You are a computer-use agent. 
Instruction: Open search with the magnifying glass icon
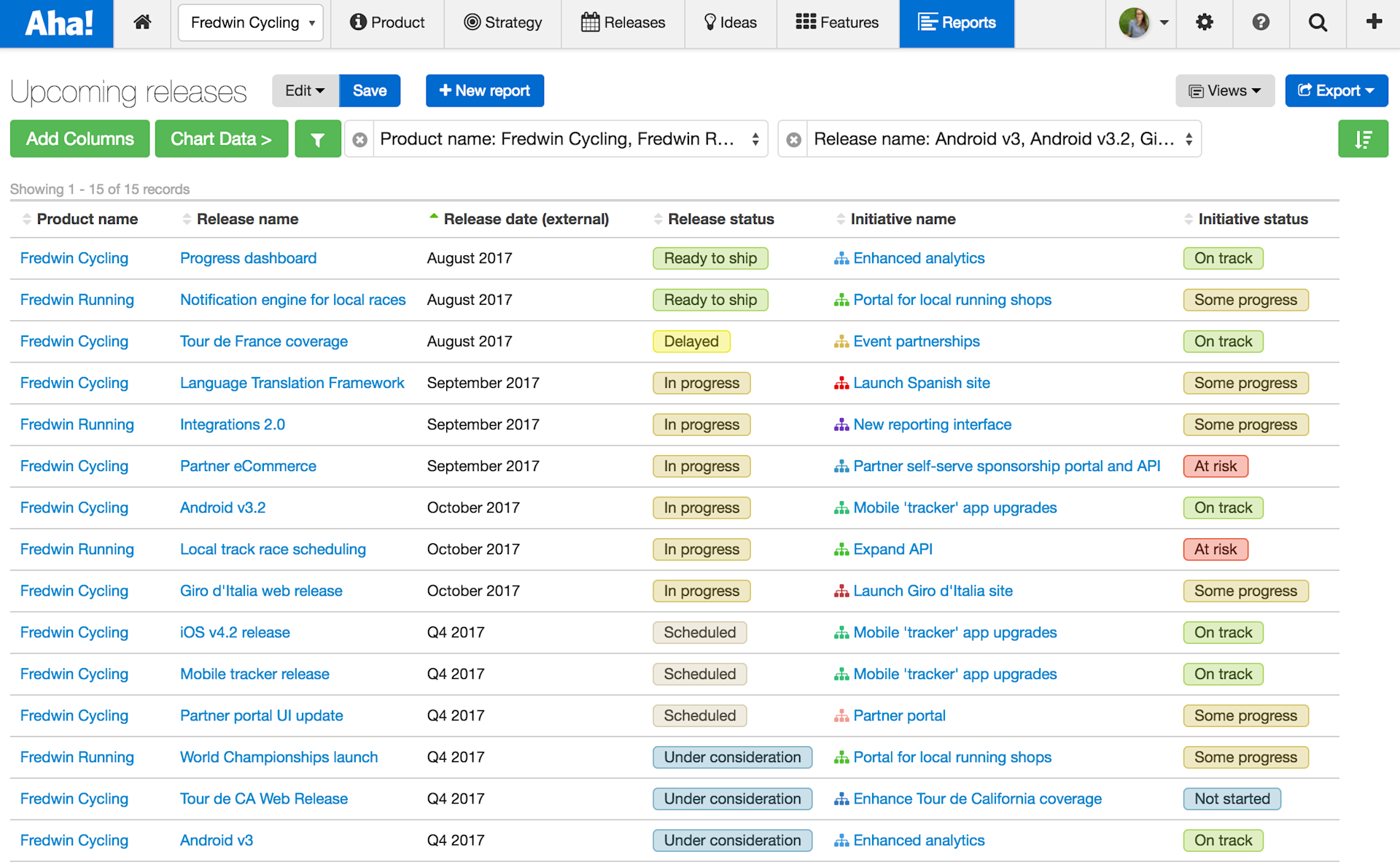1318,23
